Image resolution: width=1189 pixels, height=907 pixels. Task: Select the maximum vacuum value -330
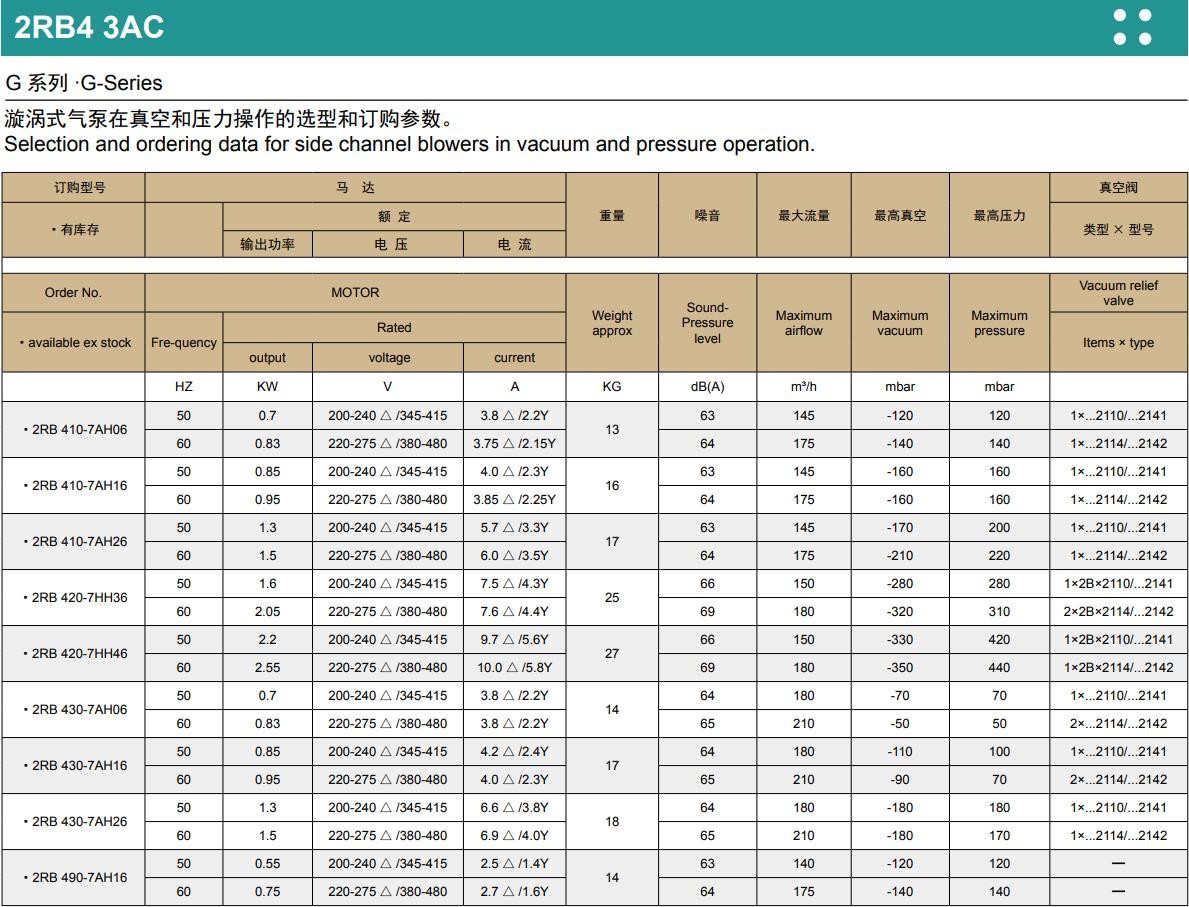[900, 640]
